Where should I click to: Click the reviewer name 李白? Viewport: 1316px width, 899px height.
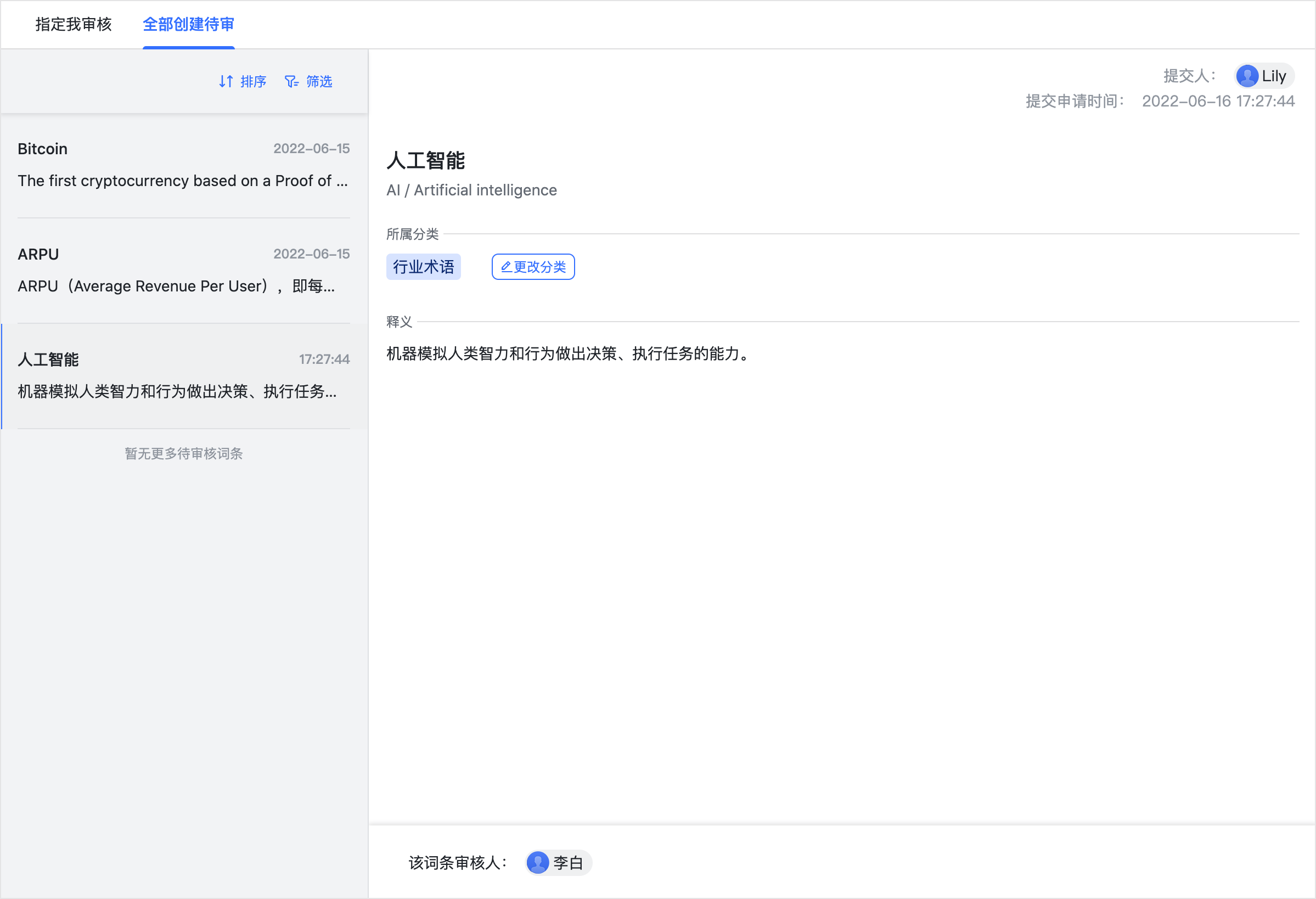568,863
